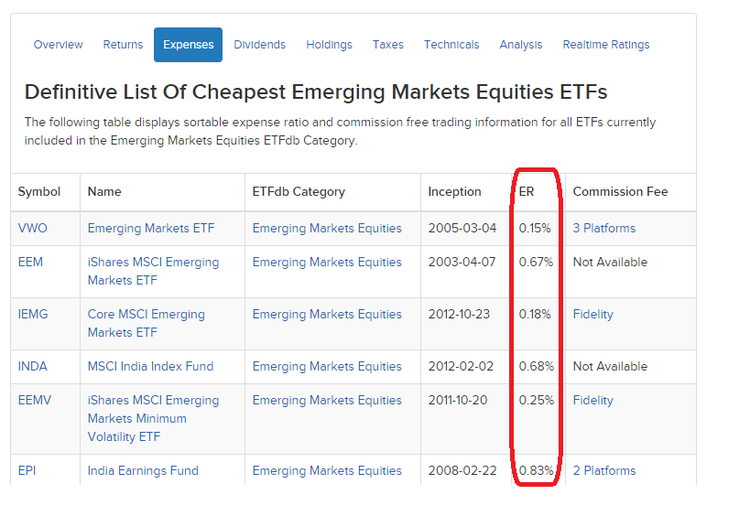Open the Analysis tab
This screenshot has width=750, height=516.
coord(521,45)
